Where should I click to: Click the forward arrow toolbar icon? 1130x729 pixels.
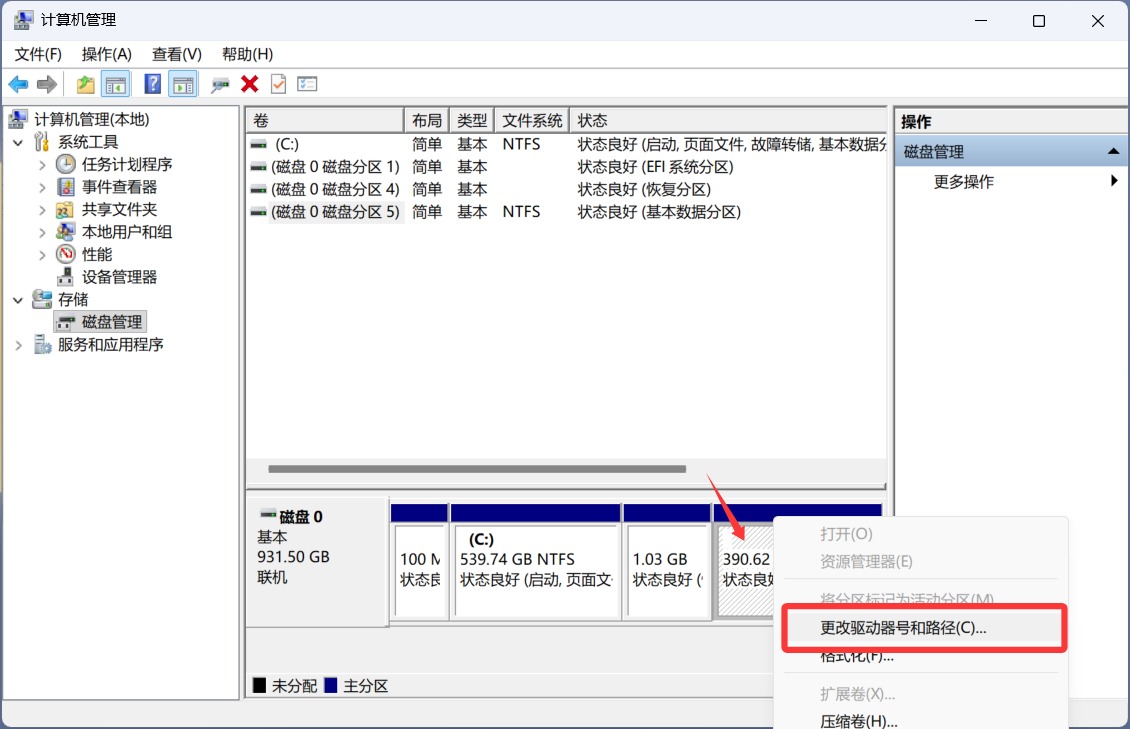click(47, 85)
